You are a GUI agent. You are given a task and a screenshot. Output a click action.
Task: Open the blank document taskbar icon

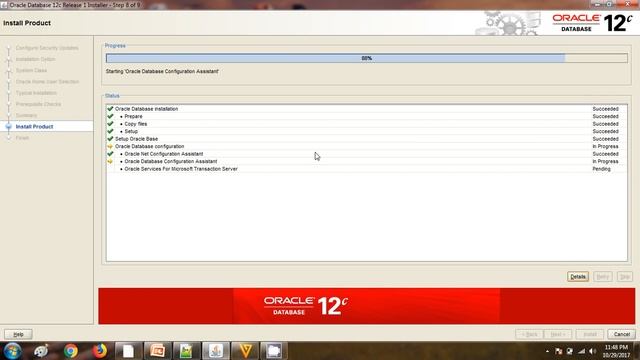pyautogui.click(x=128, y=351)
